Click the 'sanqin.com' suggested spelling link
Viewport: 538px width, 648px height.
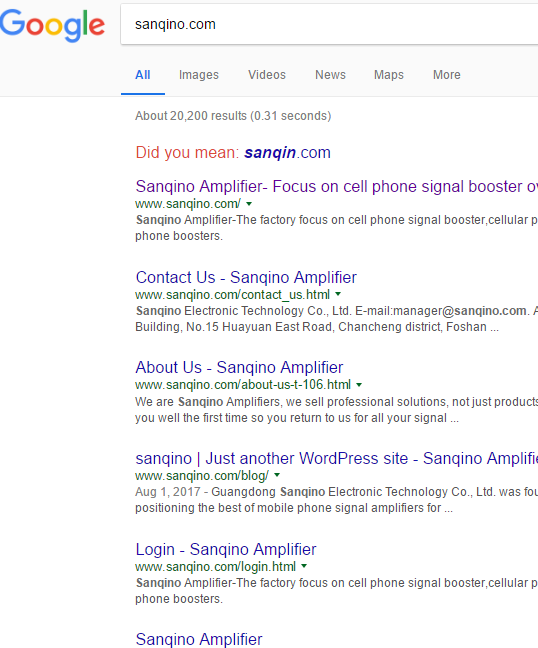(x=288, y=152)
